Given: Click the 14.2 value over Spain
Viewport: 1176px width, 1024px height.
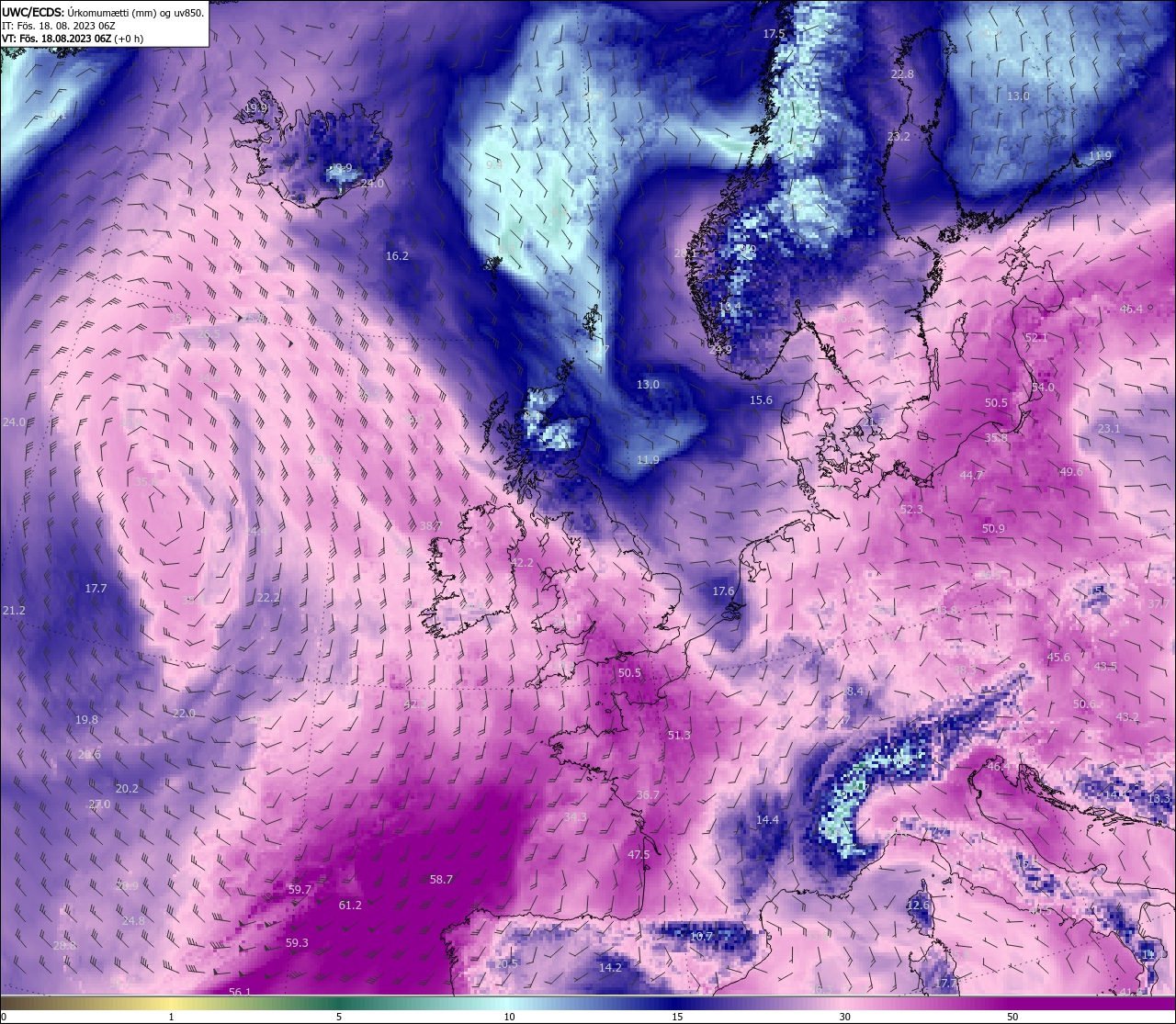Looking at the screenshot, I should click(610, 968).
